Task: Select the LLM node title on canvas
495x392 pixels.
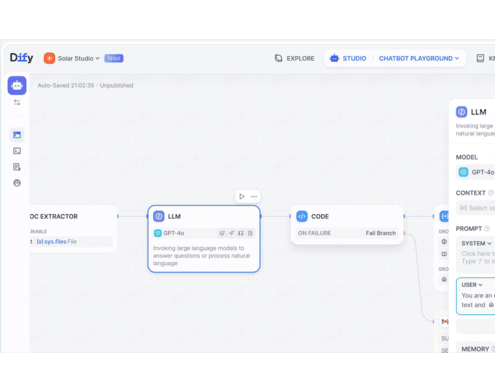Action: 174,216
